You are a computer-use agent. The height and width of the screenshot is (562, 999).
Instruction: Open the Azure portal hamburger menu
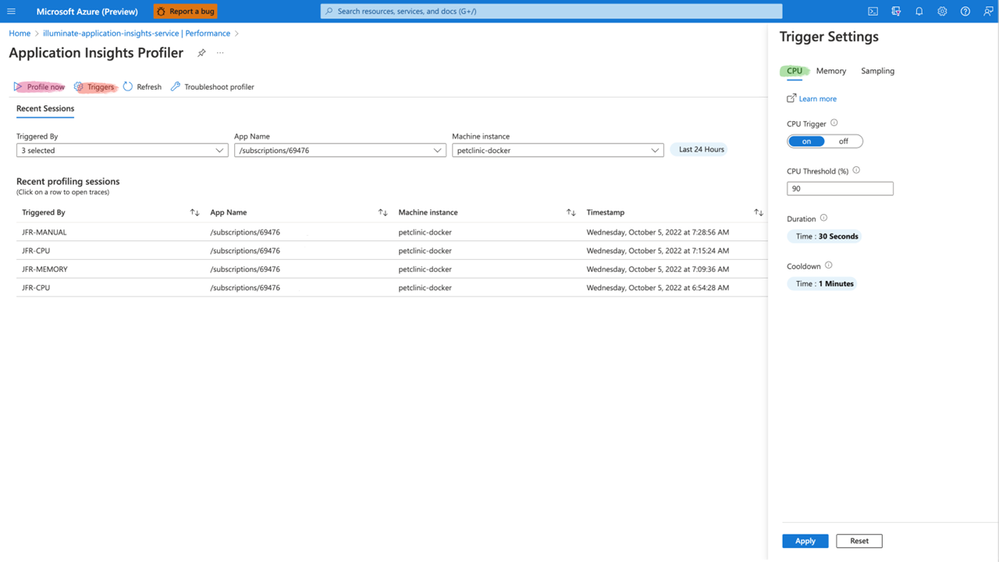pos(11,11)
